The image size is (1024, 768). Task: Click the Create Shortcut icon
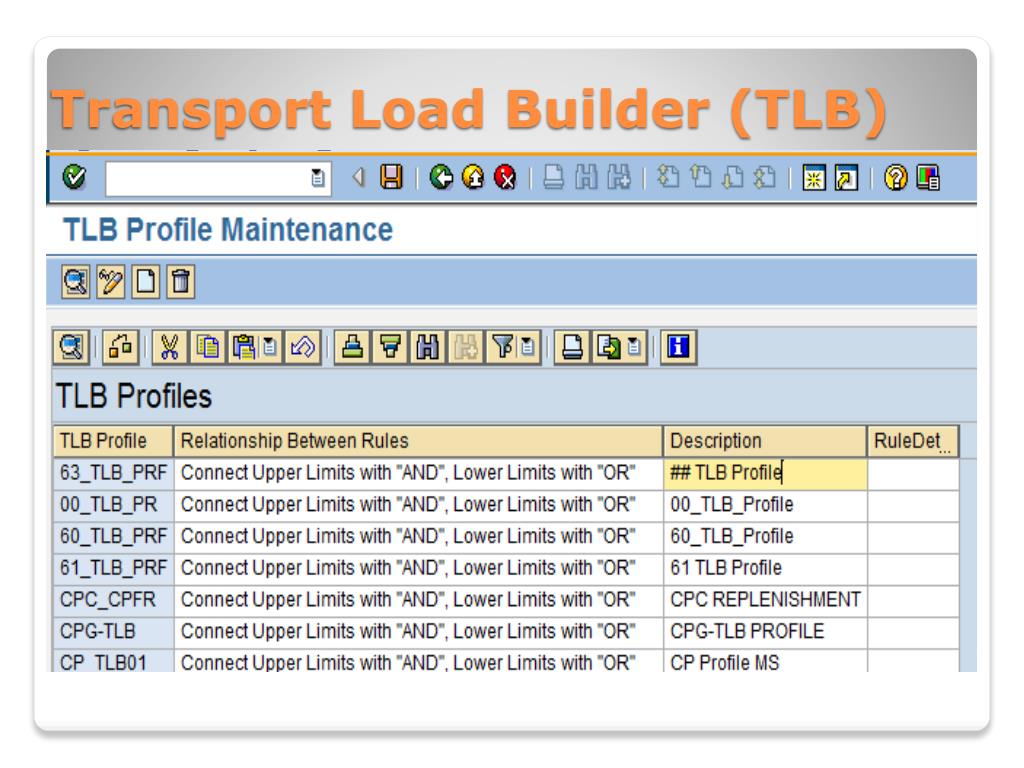click(x=846, y=178)
